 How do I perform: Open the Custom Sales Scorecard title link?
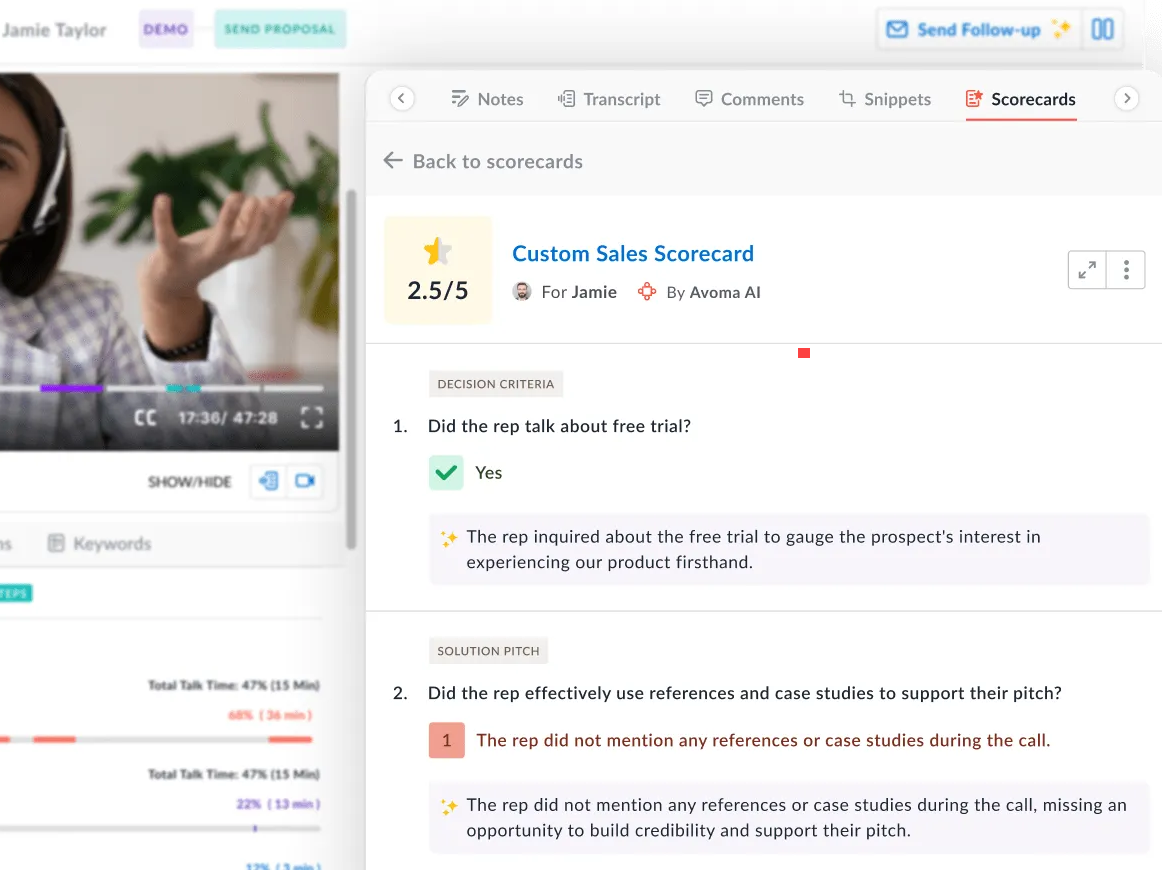(632, 253)
